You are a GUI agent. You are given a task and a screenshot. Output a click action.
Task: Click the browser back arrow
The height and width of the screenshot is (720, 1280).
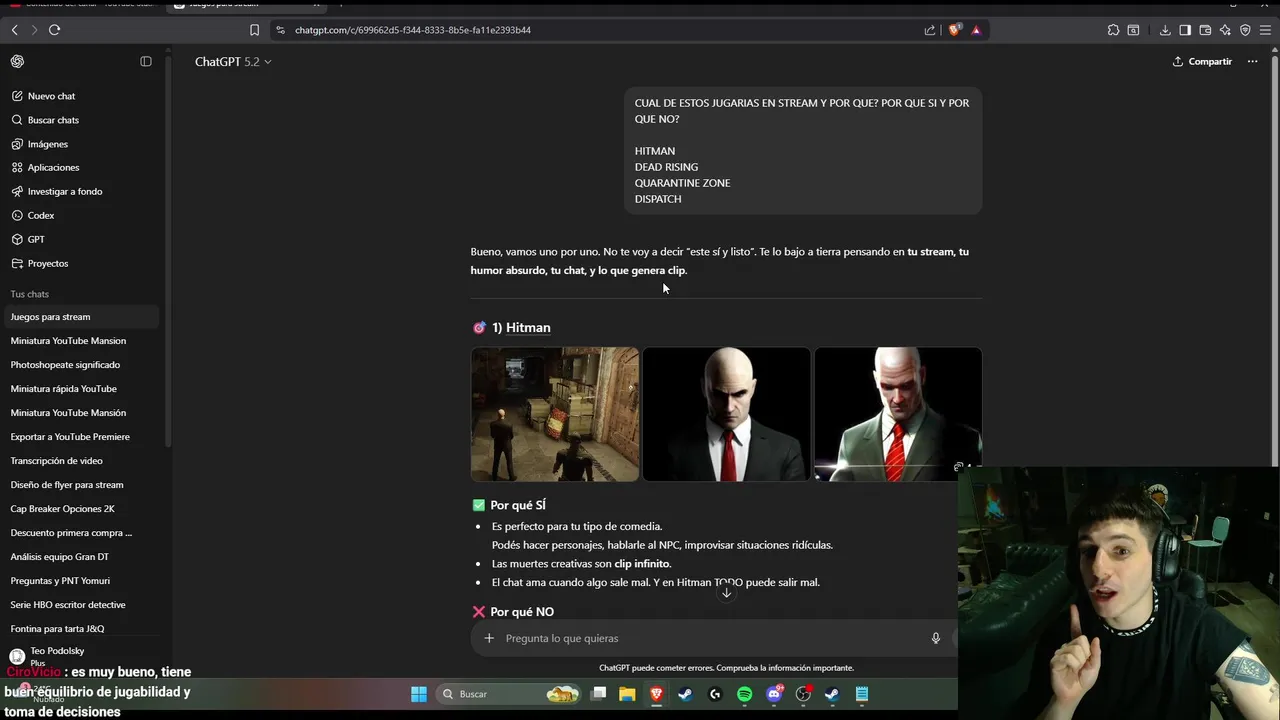[15, 30]
